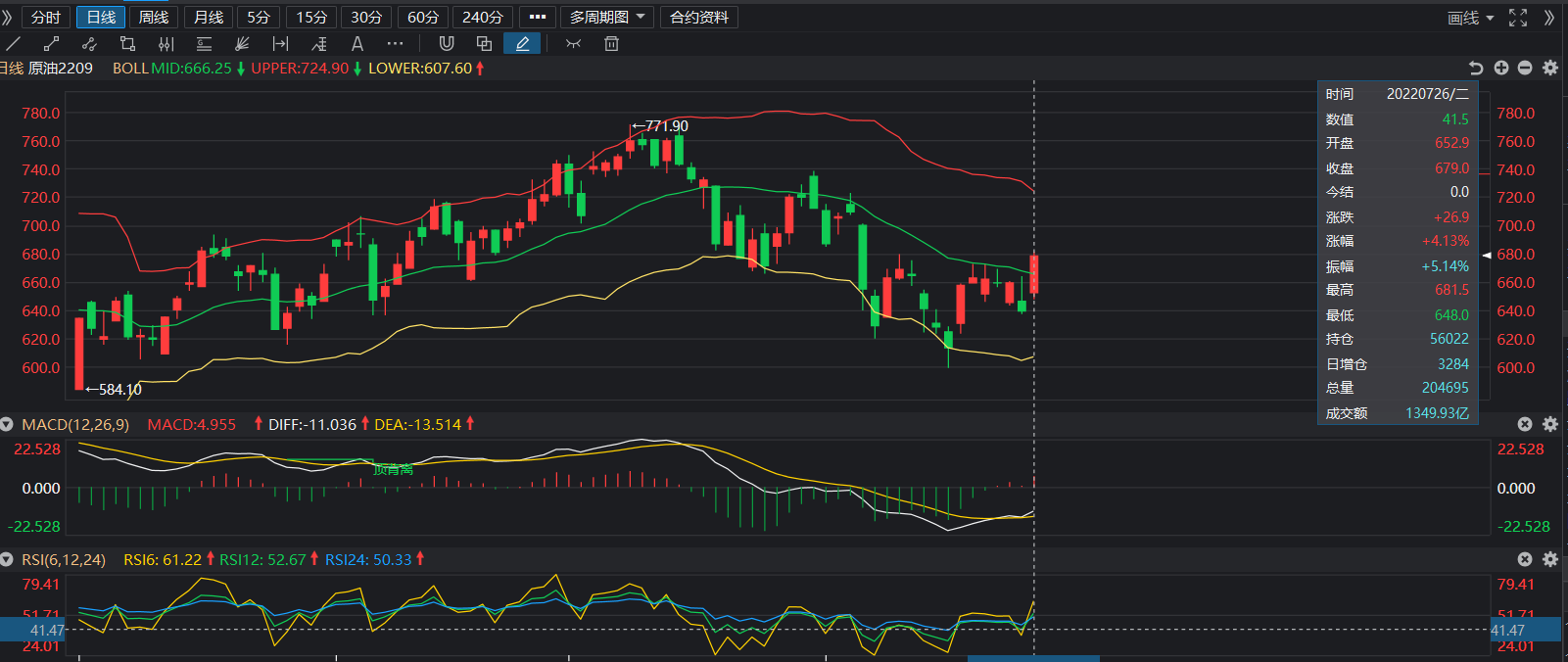Zoom in main chart with plus icon
This screenshot has width=1568, height=662.
coord(1501,68)
